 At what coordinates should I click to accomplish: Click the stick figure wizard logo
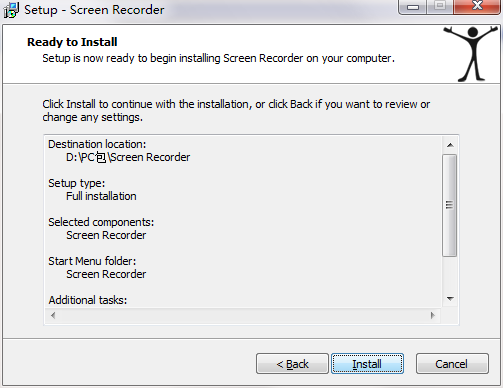(471, 54)
